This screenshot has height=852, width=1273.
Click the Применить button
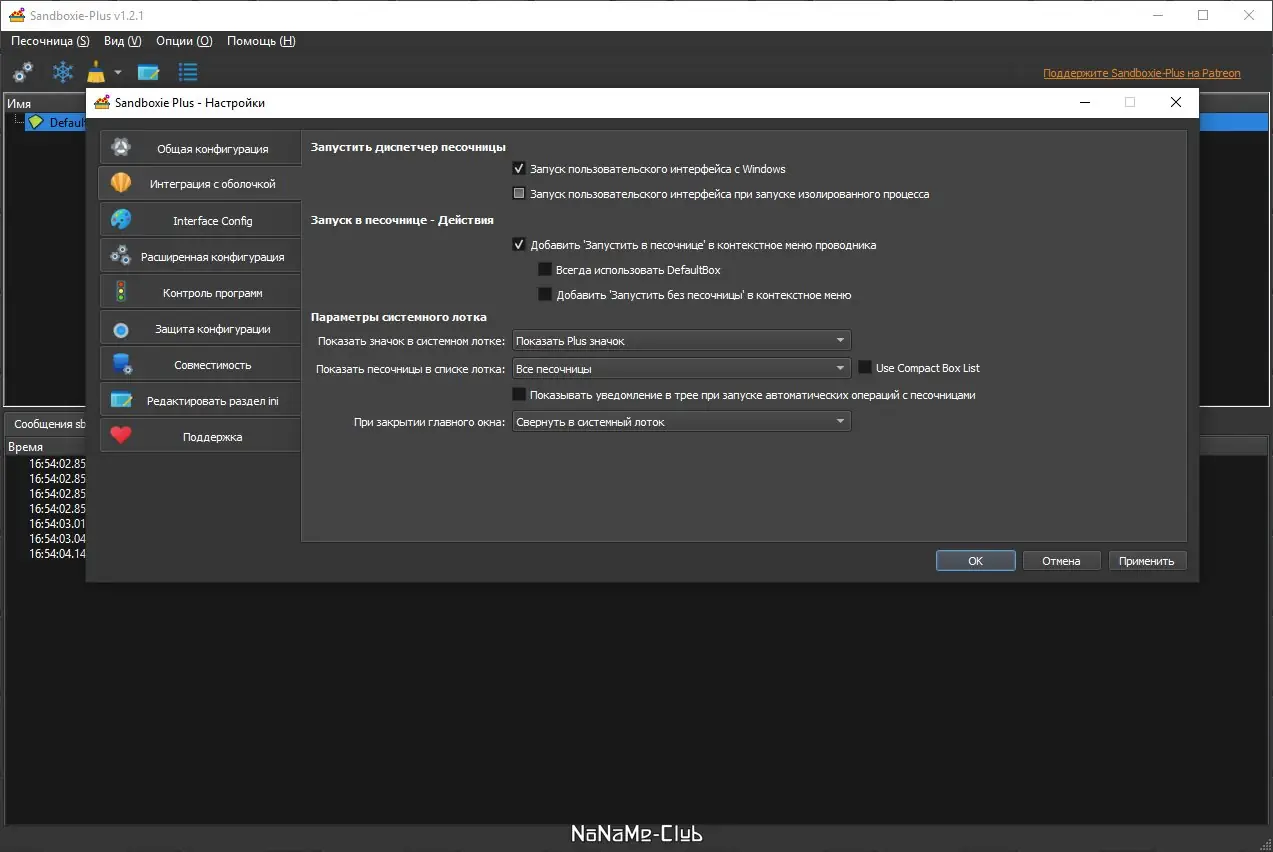coord(1147,561)
